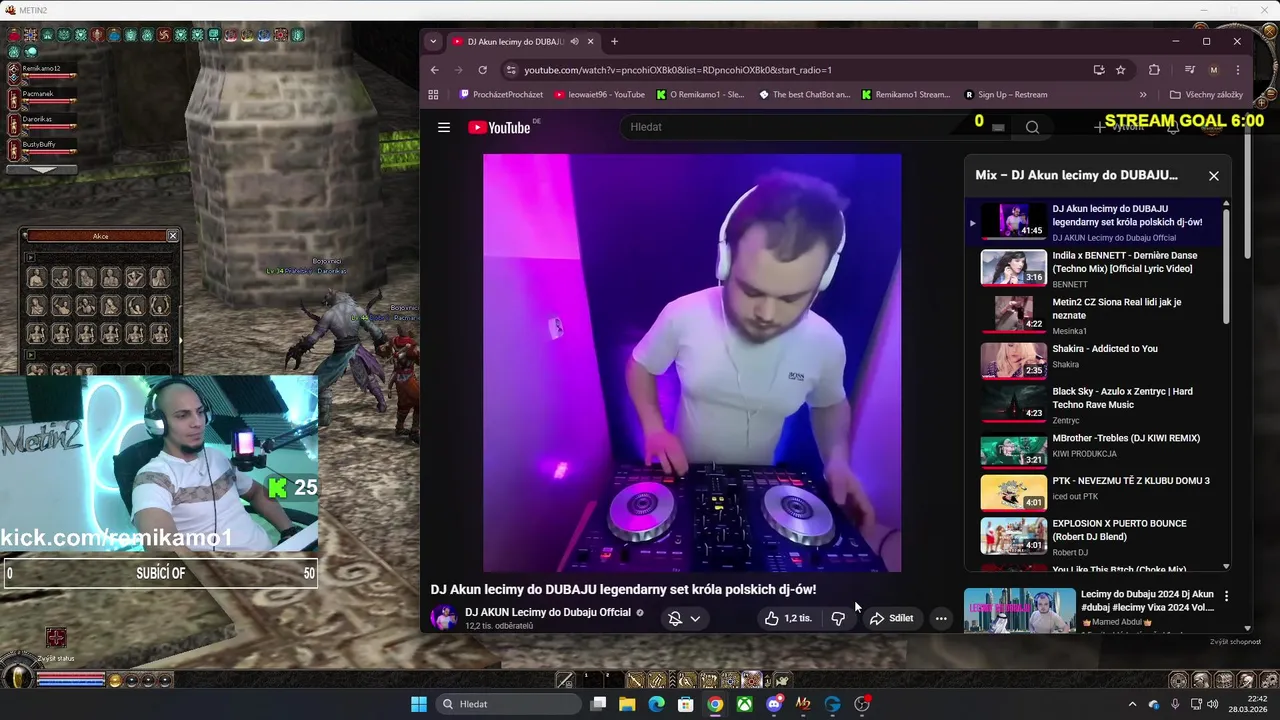The image size is (1280, 720).
Task: Open the Chrome profile avatar M
Action: [1214, 70]
